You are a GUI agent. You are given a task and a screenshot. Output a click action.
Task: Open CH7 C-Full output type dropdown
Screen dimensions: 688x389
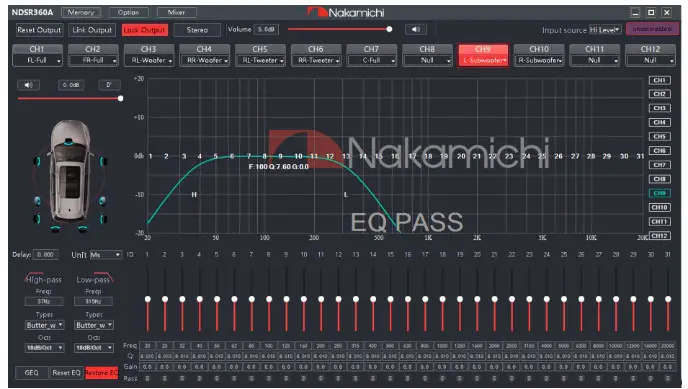[372, 61]
